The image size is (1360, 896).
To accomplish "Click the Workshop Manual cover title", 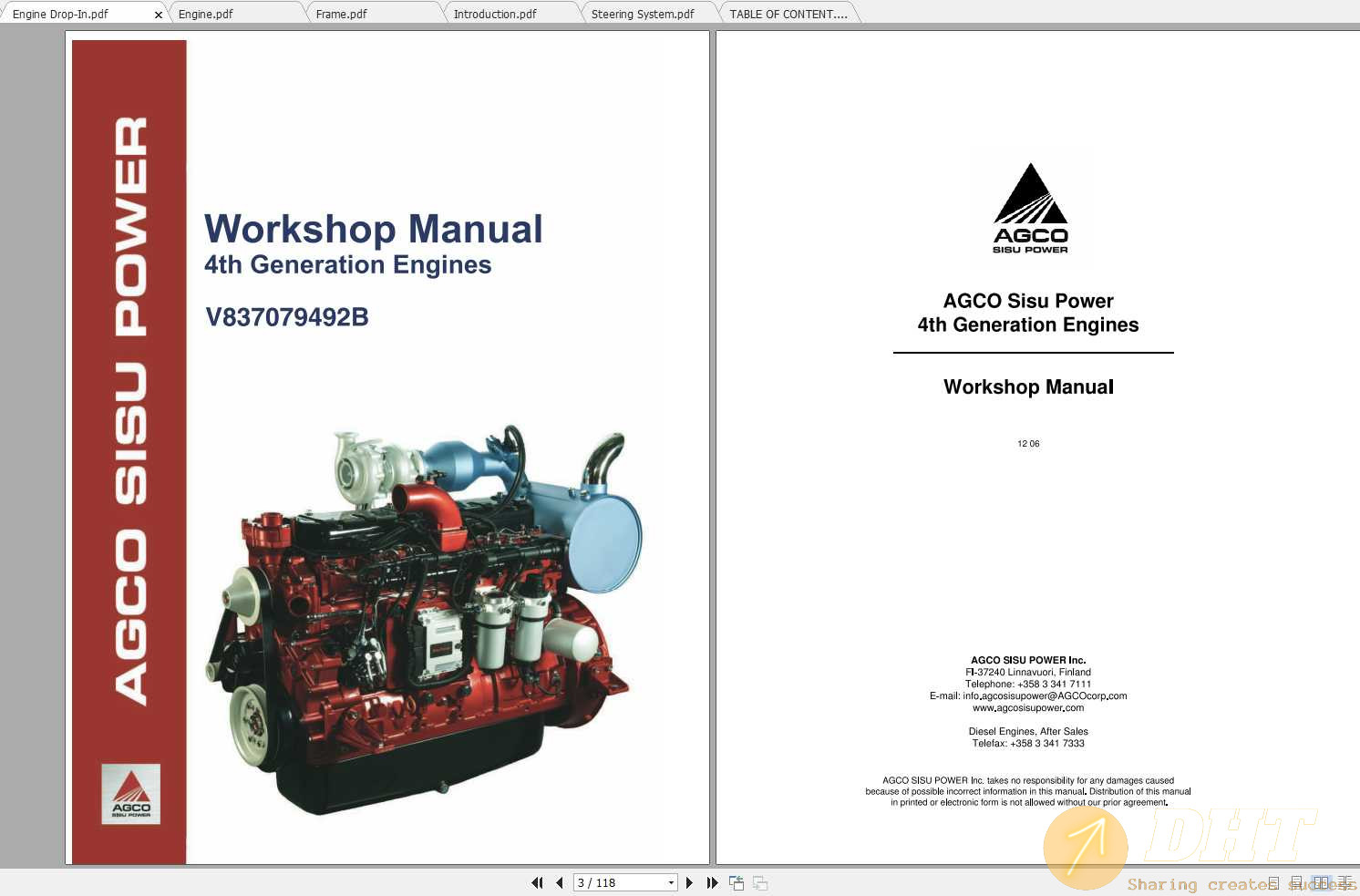I will [x=374, y=229].
